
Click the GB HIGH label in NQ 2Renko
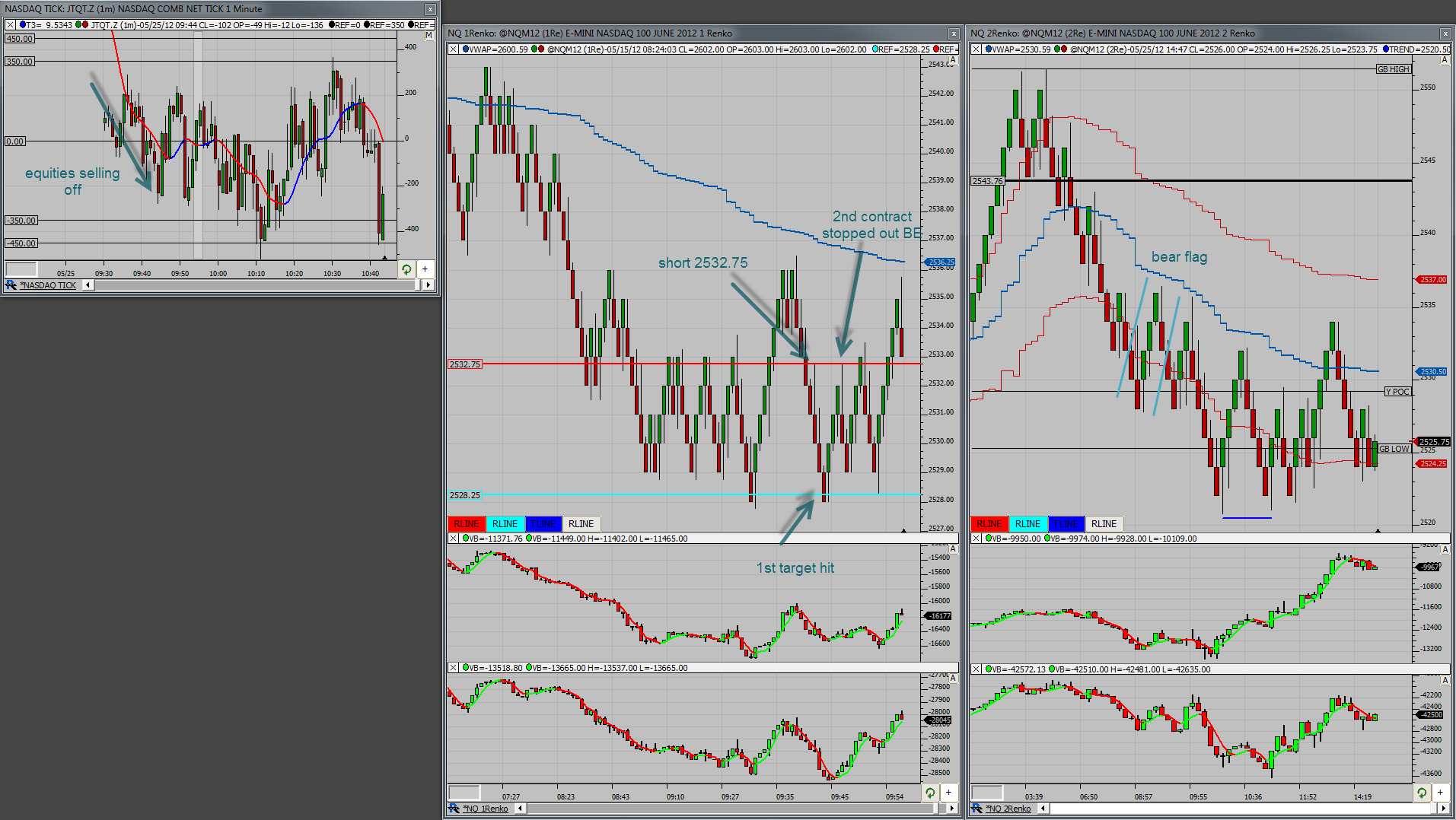click(x=1394, y=69)
